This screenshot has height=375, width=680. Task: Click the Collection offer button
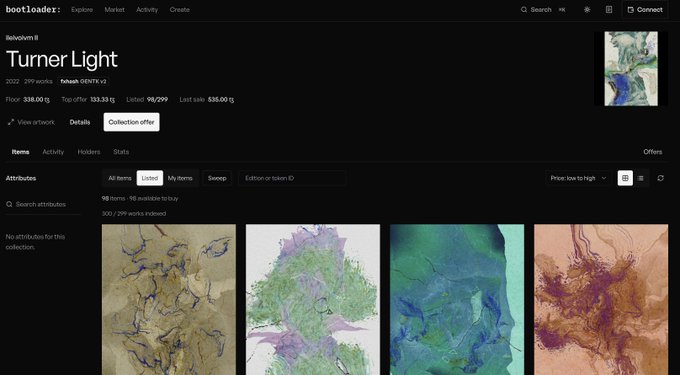pyautogui.click(x=131, y=122)
